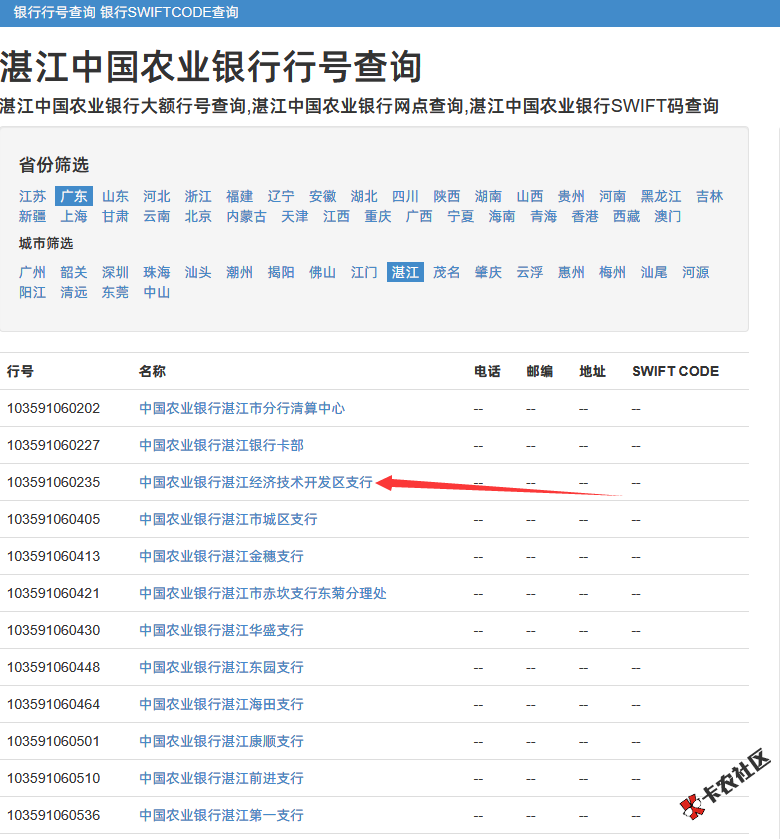Filter by city 东莞

point(116,292)
